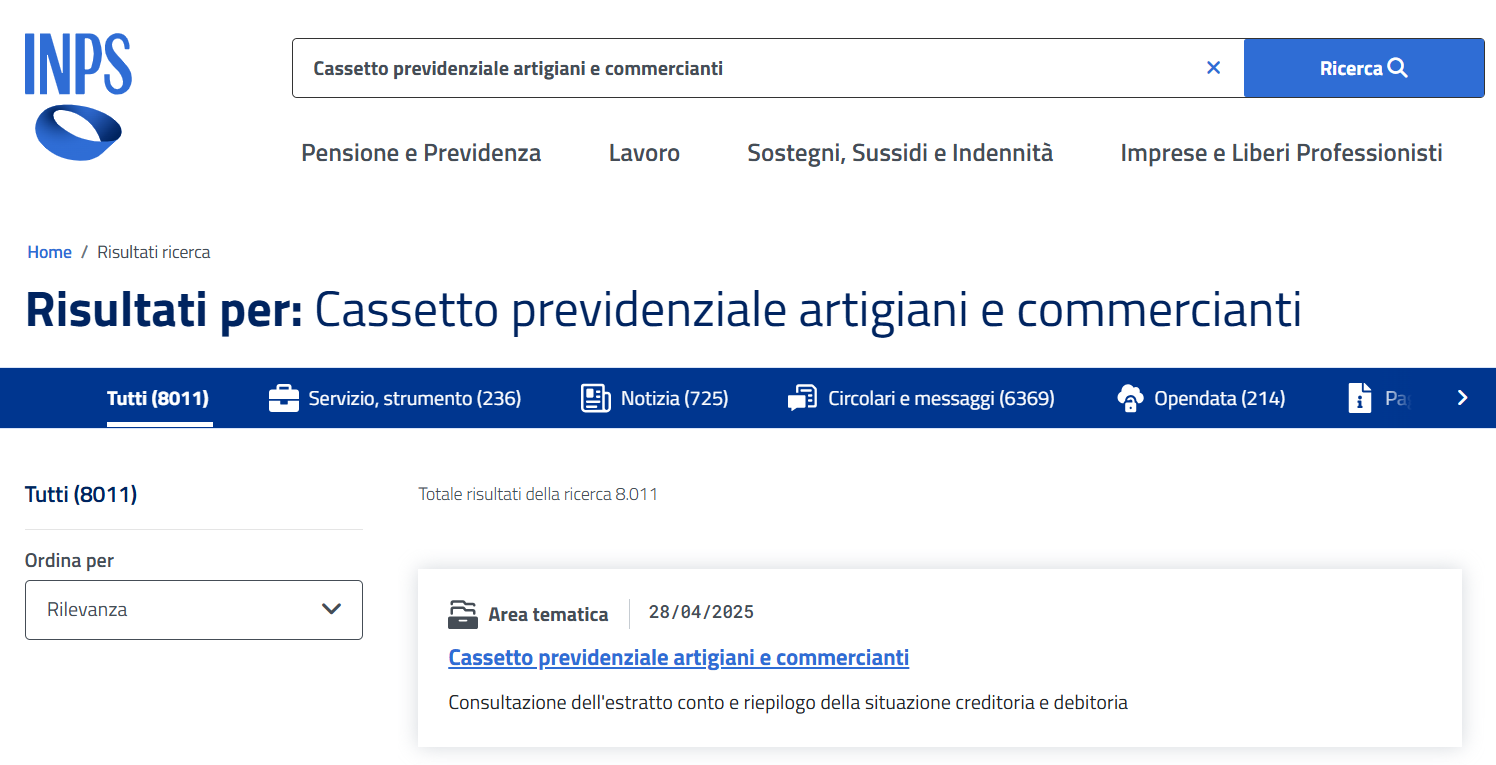Viewport: 1496px width, 765px height.
Task: Click the speech bubble icon on Circolari e messaggi
Action: tap(803, 398)
